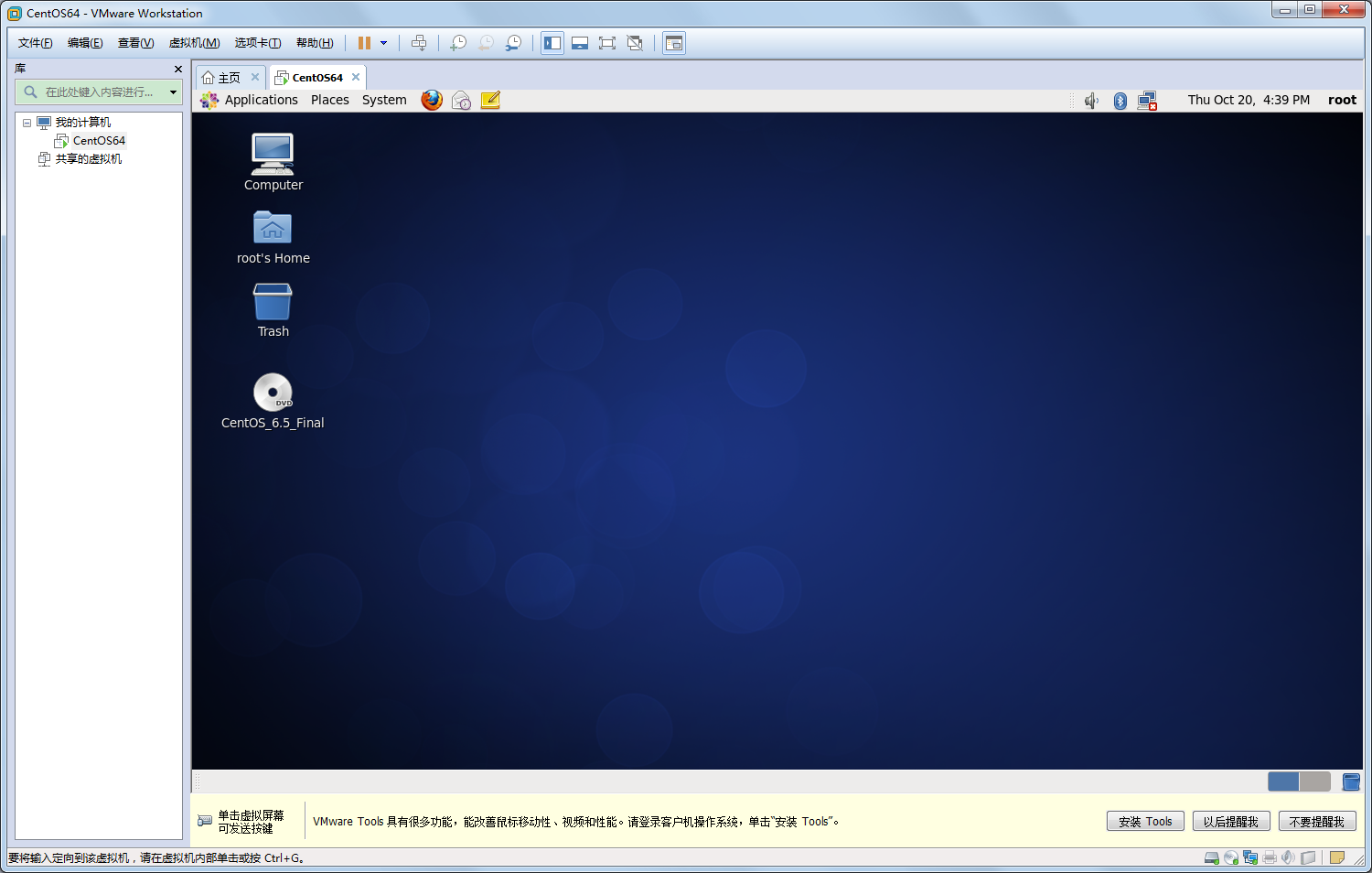Open the power options dropdown arrow
This screenshot has width=1372, height=873.
[383, 43]
